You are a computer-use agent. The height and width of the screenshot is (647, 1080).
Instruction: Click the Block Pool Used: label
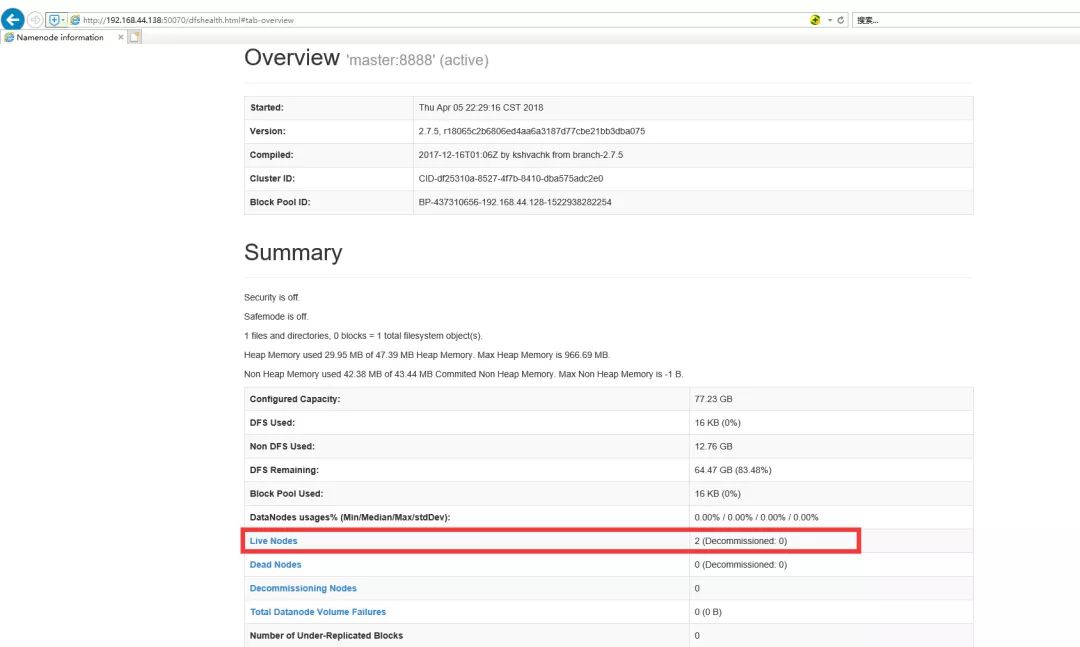point(287,493)
